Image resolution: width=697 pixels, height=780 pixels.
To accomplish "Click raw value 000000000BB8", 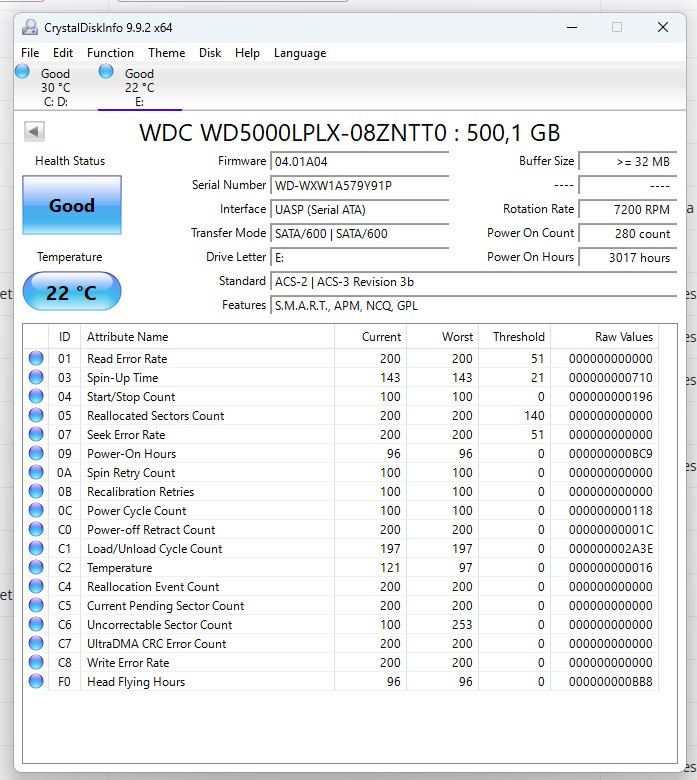I will pyautogui.click(x=610, y=682).
